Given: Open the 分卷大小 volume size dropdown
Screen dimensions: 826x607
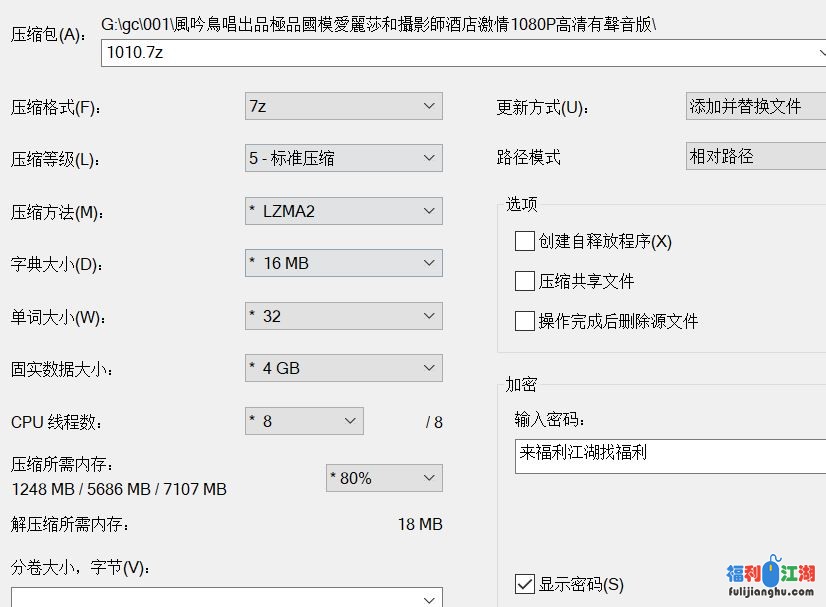Looking at the screenshot, I should [x=430, y=598].
